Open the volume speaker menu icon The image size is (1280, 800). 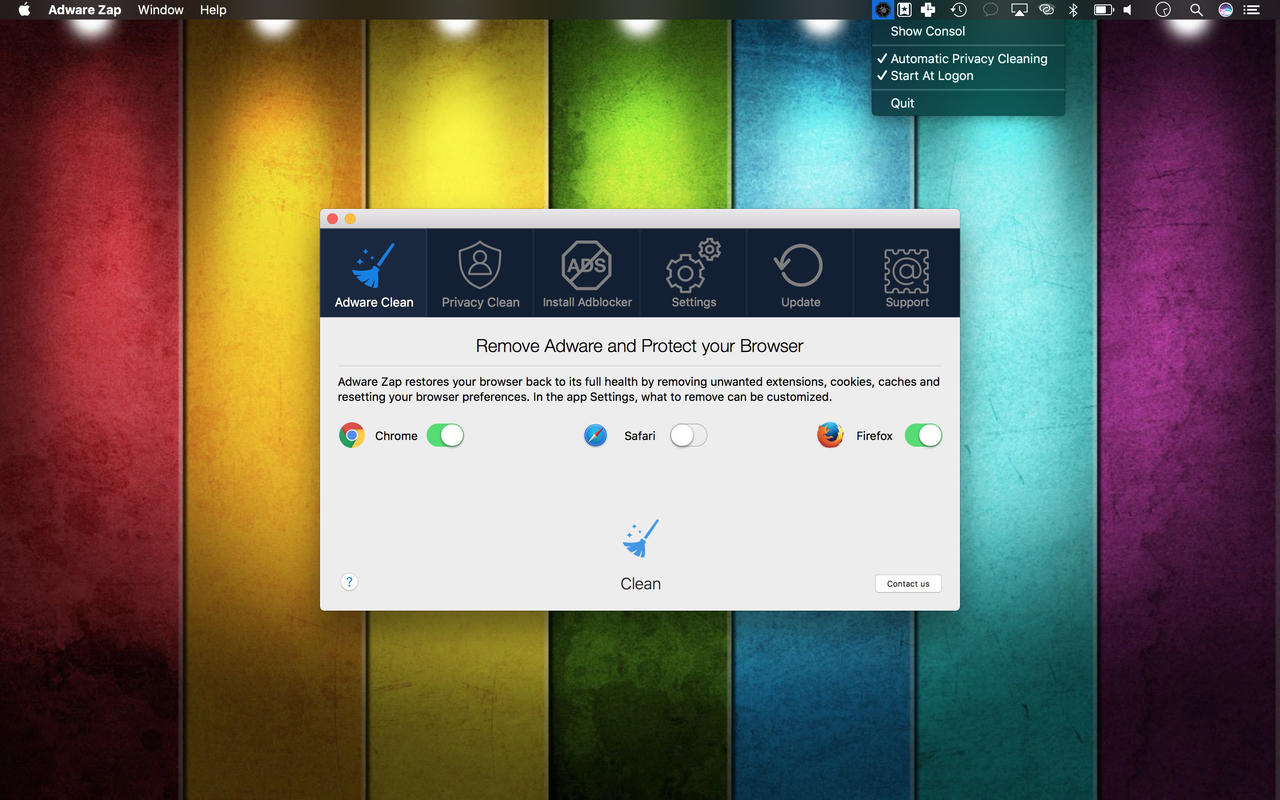coord(1128,10)
